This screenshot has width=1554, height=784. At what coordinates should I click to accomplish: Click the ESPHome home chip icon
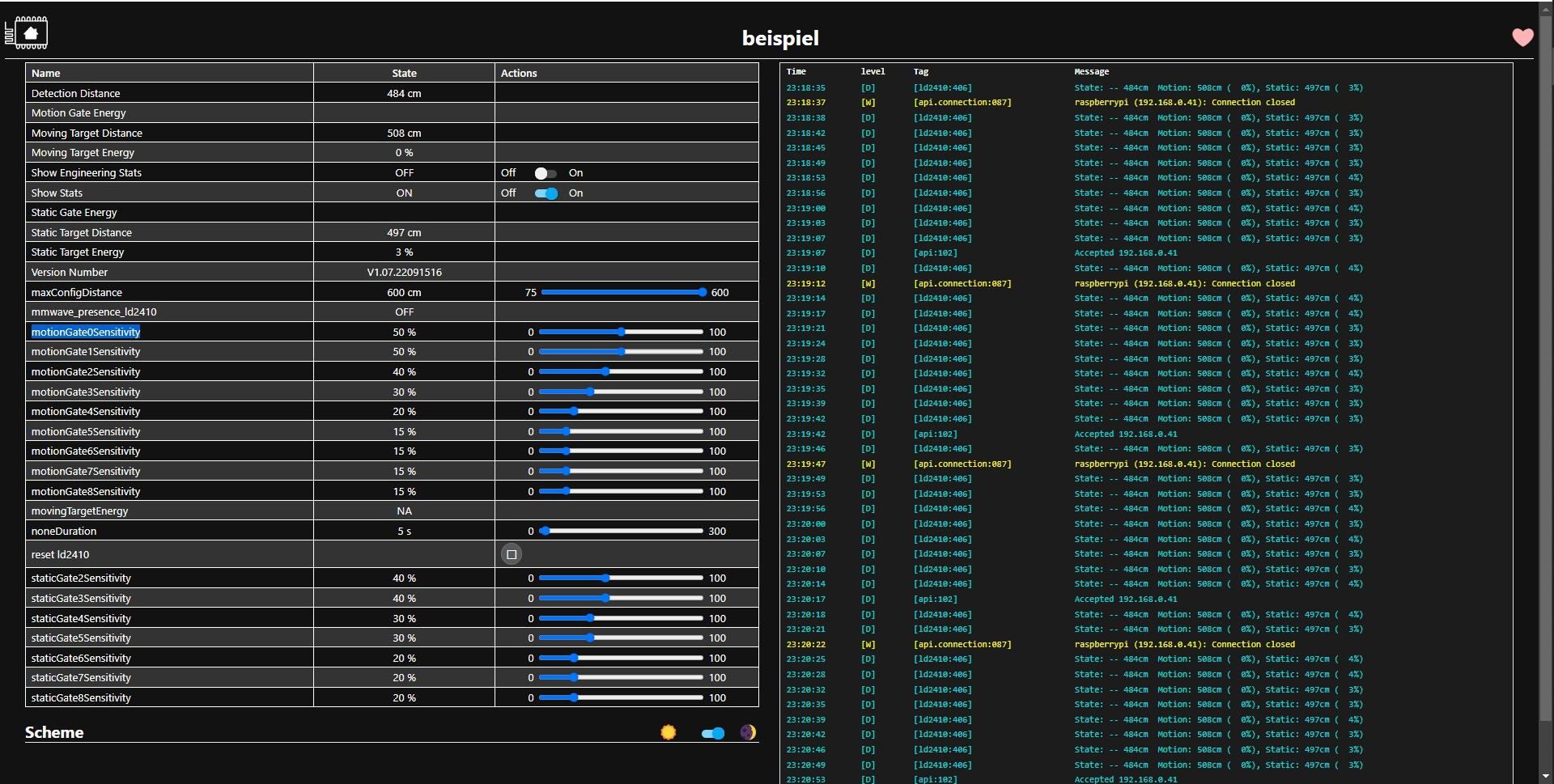coord(26,33)
